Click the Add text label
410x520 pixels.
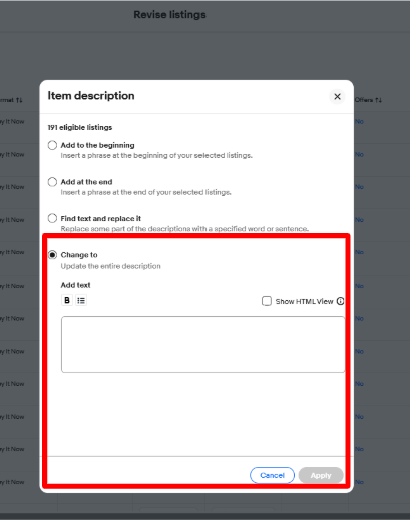click(75, 285)
